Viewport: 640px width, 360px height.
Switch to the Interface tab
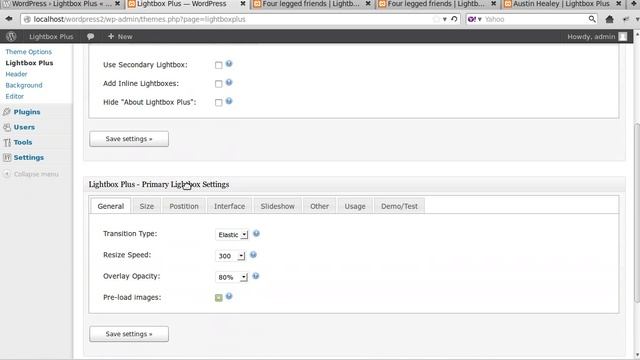[229, 206]
